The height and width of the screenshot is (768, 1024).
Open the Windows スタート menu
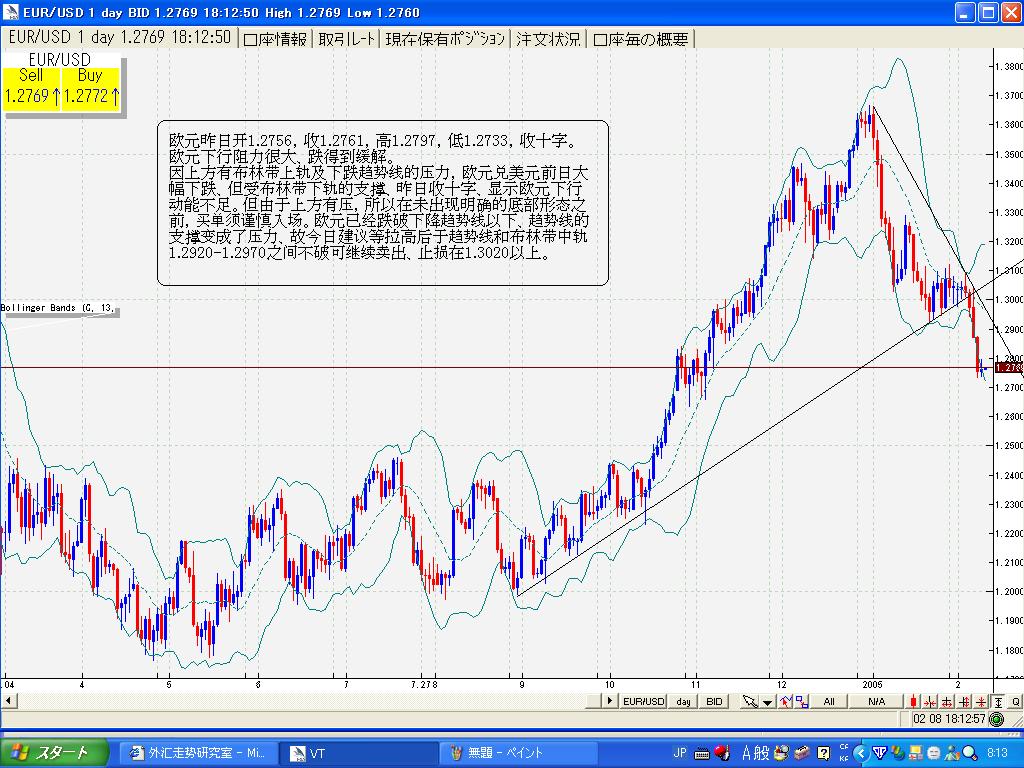pyautogui.click(x=54, y=753)
